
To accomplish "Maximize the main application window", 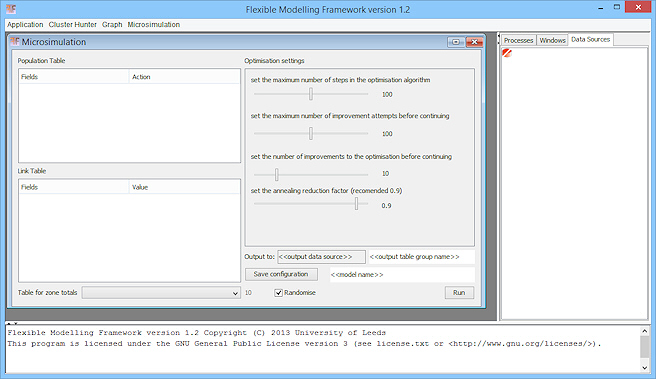I will (617, 7).
